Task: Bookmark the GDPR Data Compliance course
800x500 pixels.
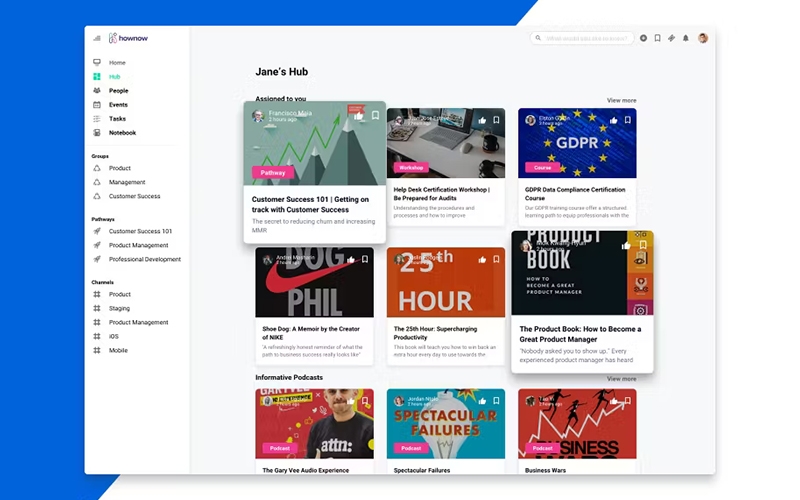Action: [x=627, y=120]
